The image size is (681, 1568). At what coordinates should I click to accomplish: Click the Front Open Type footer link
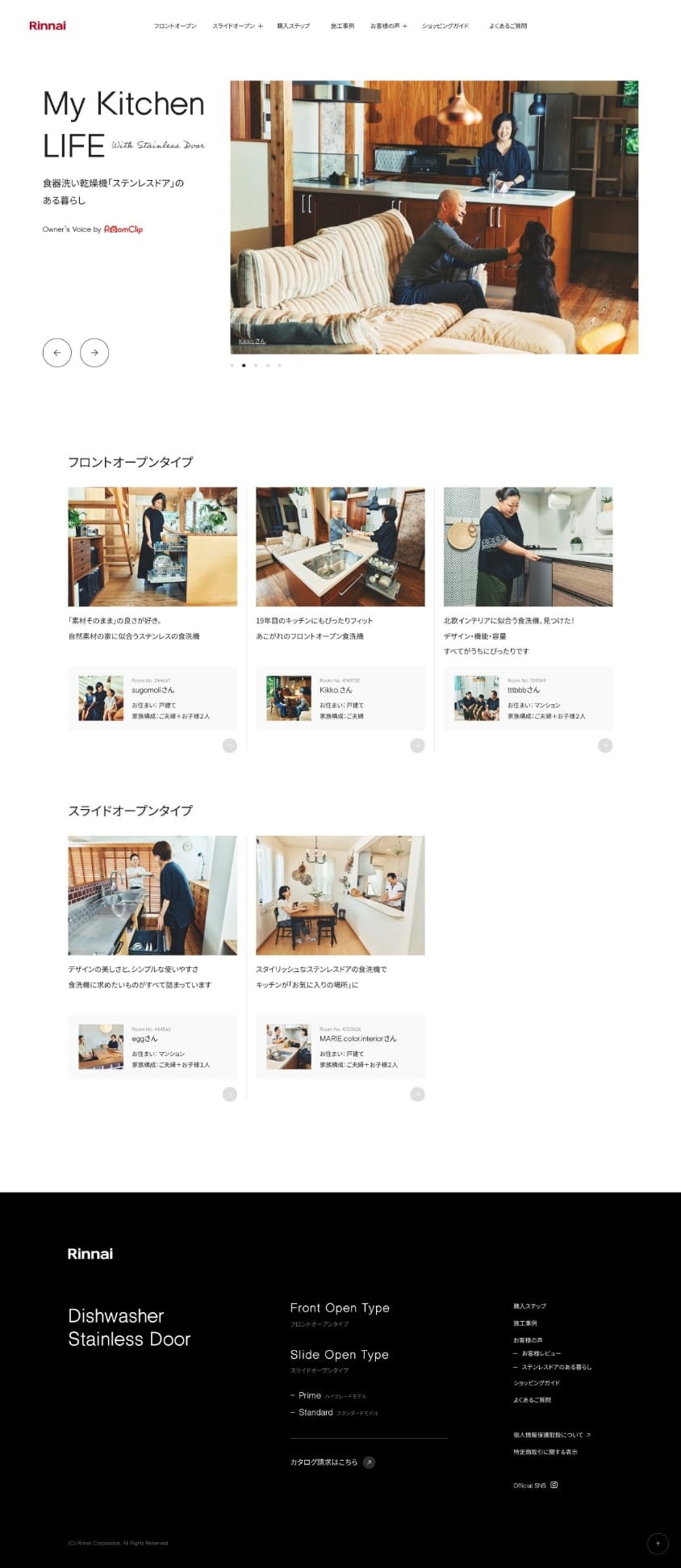[340, 1308]
